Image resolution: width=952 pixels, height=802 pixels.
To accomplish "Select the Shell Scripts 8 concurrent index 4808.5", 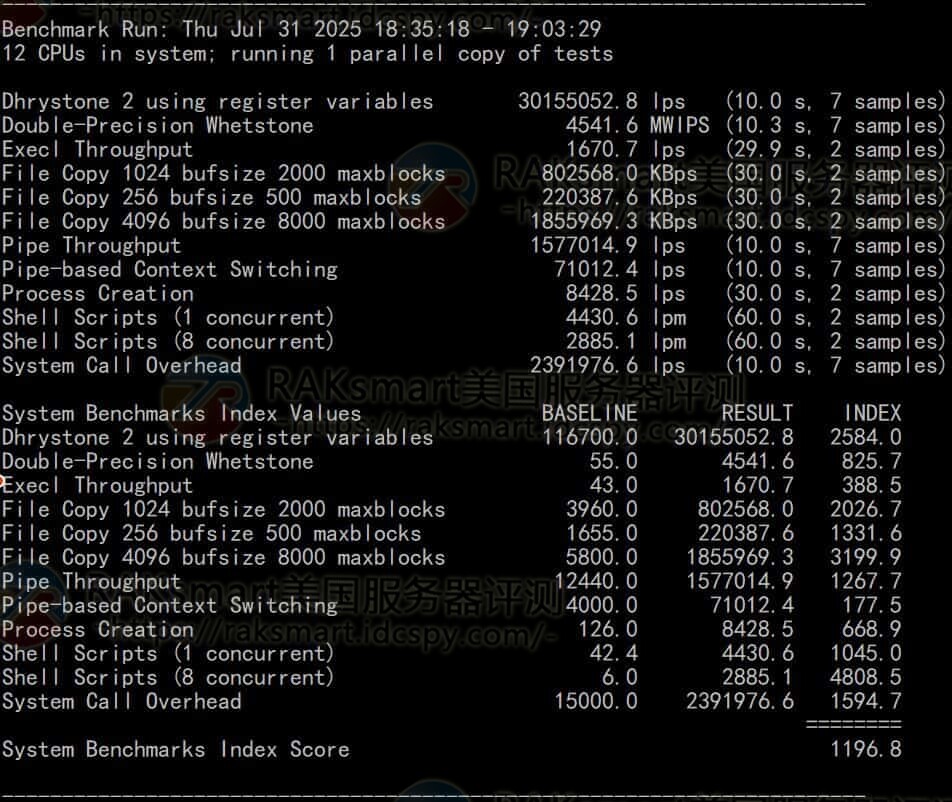I will click(865, 677).
